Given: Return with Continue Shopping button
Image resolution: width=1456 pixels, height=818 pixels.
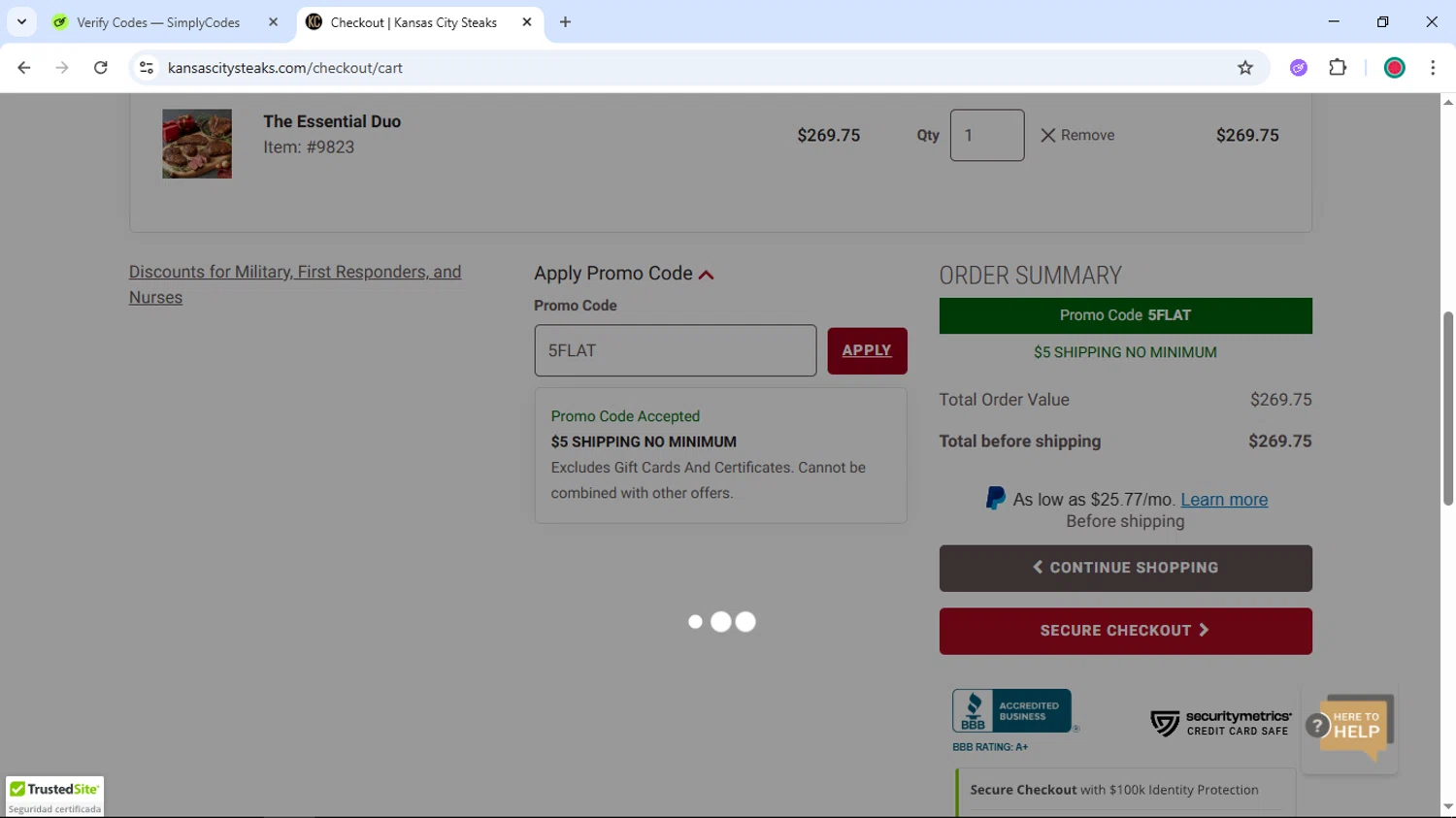Looking at the screenshot, I should point(1125,568).
